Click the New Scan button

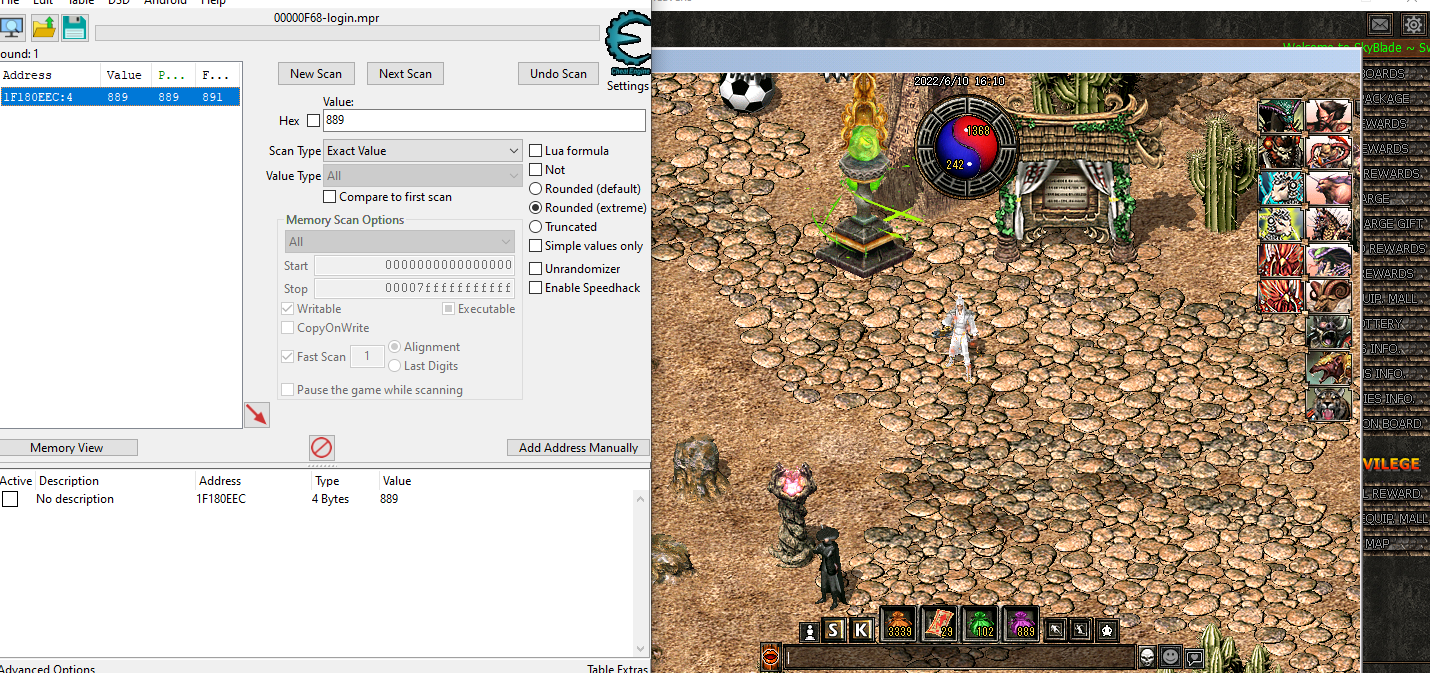316,73
